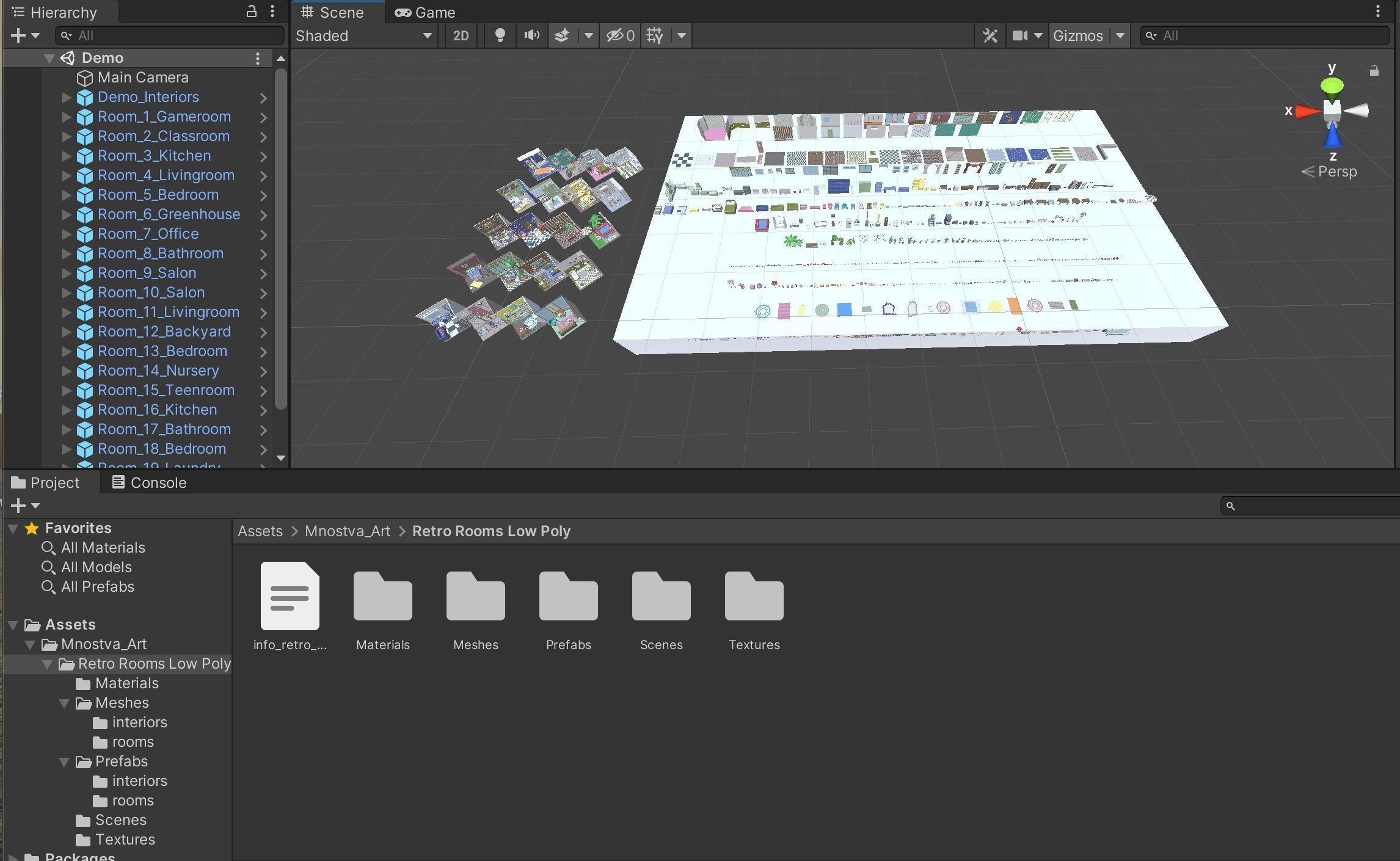Click Mnostva_Art in the breadcrumb path
This screenshot has height=861, width=1400.
[347, 531]
